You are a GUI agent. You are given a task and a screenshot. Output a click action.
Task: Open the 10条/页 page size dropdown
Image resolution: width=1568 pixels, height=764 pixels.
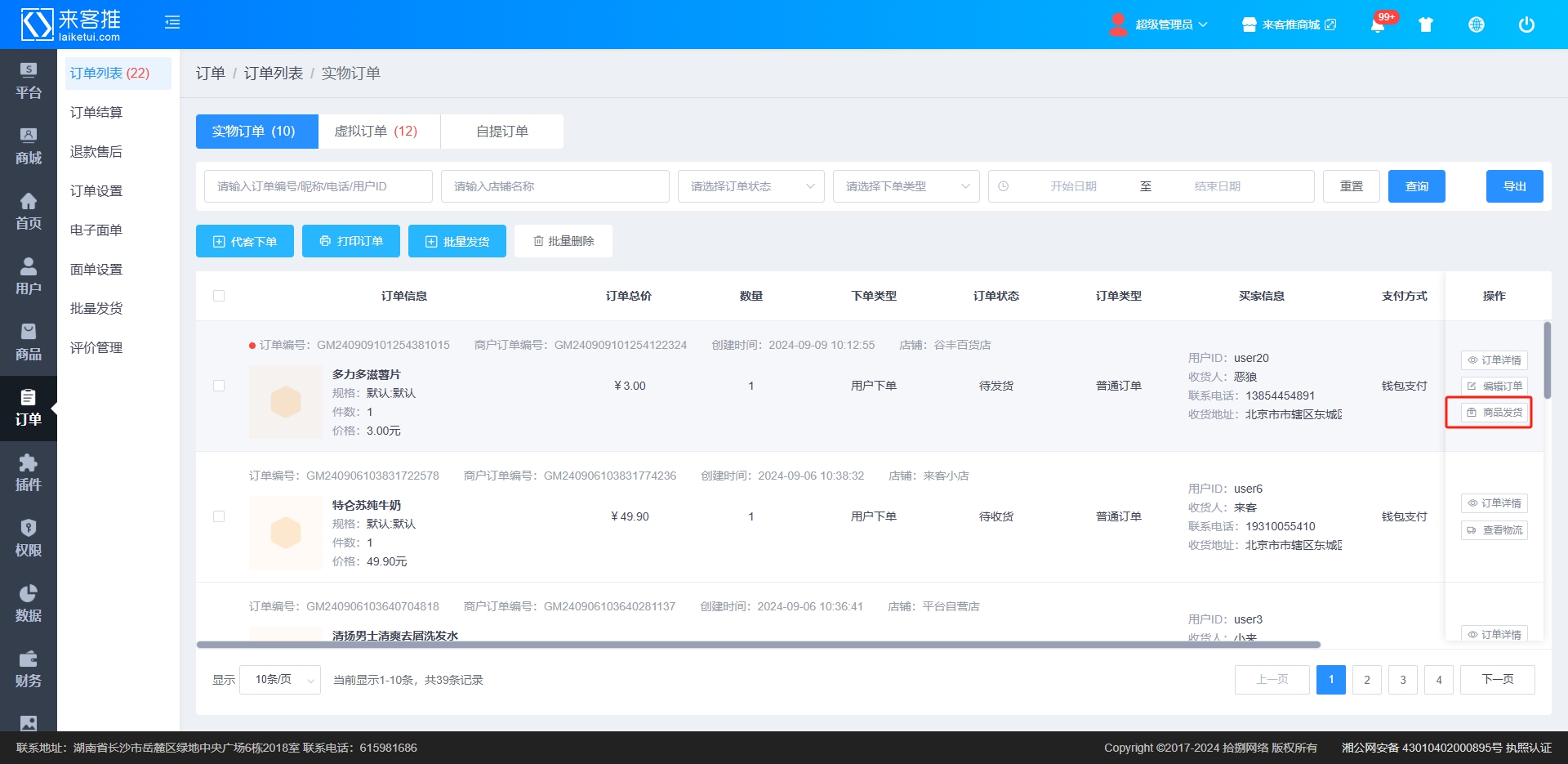(280, 680)
